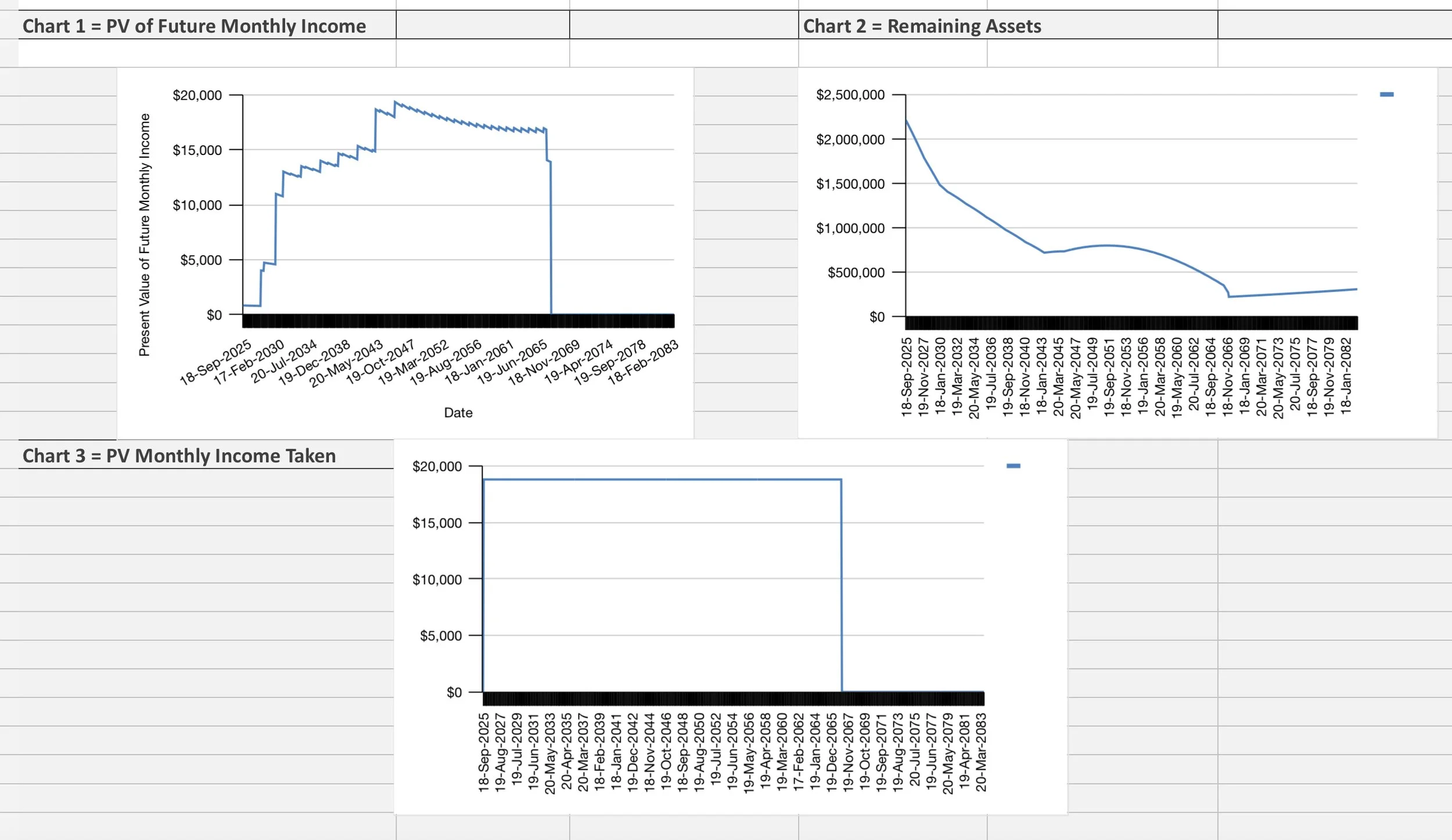This screenshot has height=840, width=1452.
Task: Click the 20-Mar-2083 date label in Chart 3
Action: [980, 753]
